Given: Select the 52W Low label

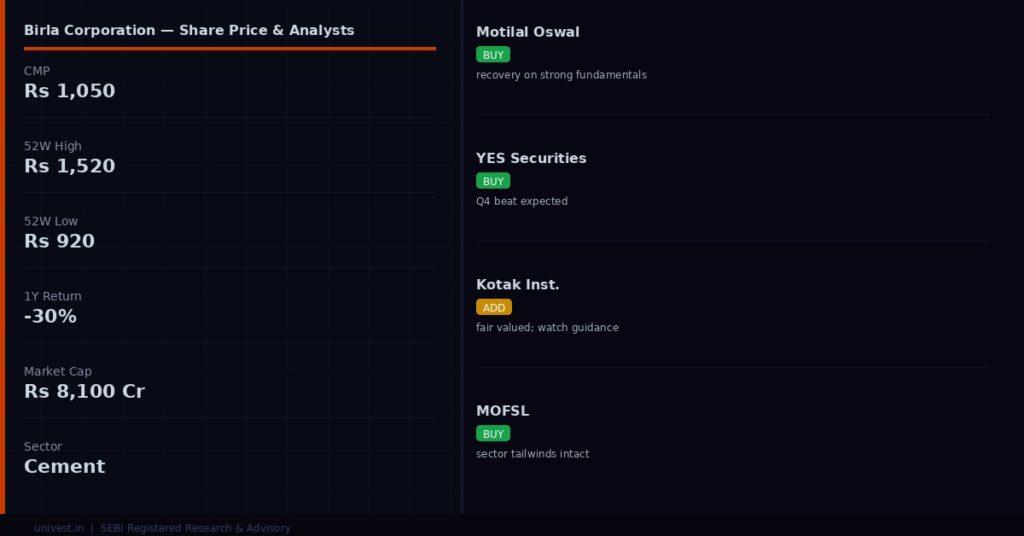Looking at the screenshot, I should pos(51,221).
